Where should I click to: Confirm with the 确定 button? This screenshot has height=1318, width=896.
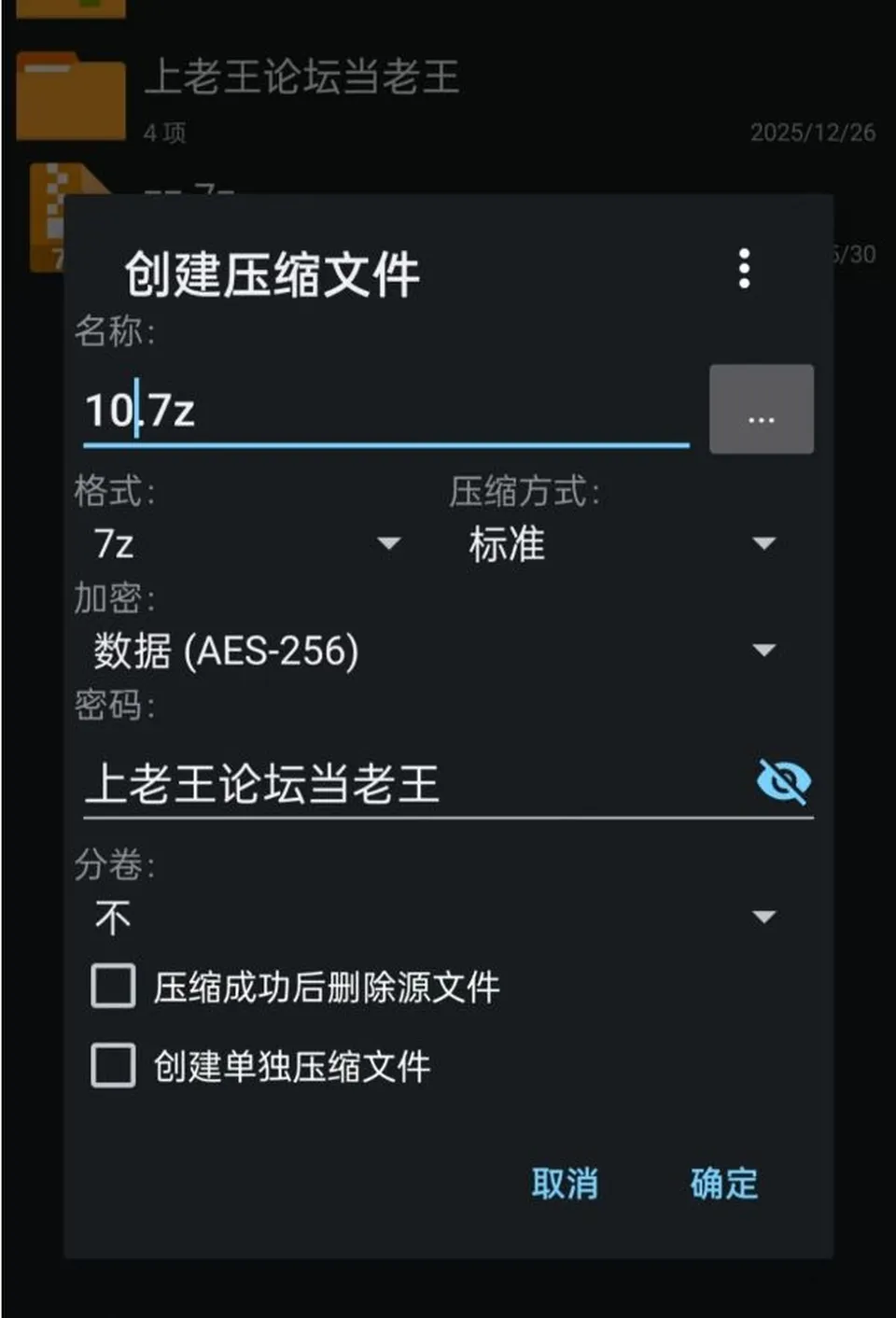(x=724, y=1184)
